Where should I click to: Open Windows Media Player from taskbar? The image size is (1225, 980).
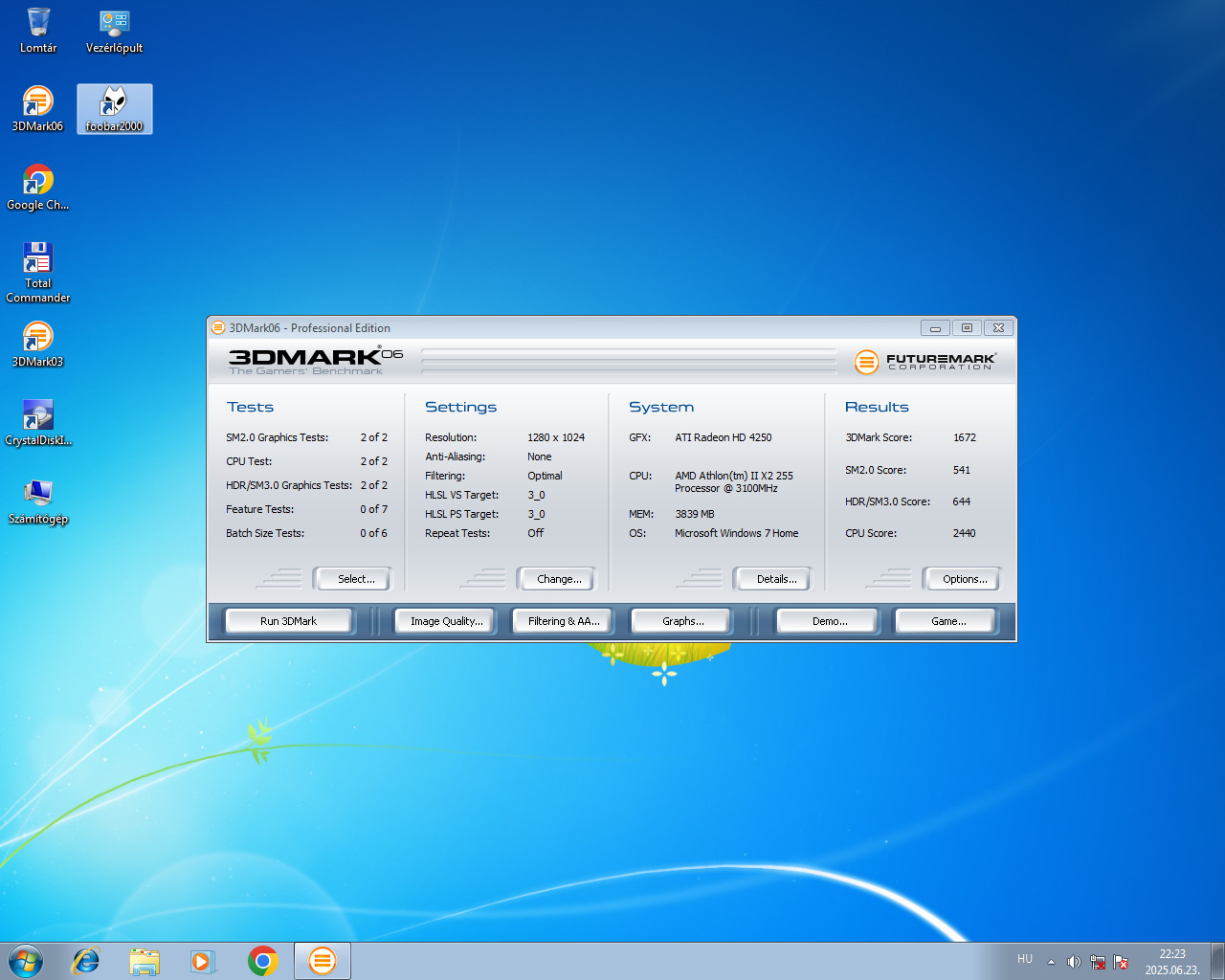(x=203, y=961)
